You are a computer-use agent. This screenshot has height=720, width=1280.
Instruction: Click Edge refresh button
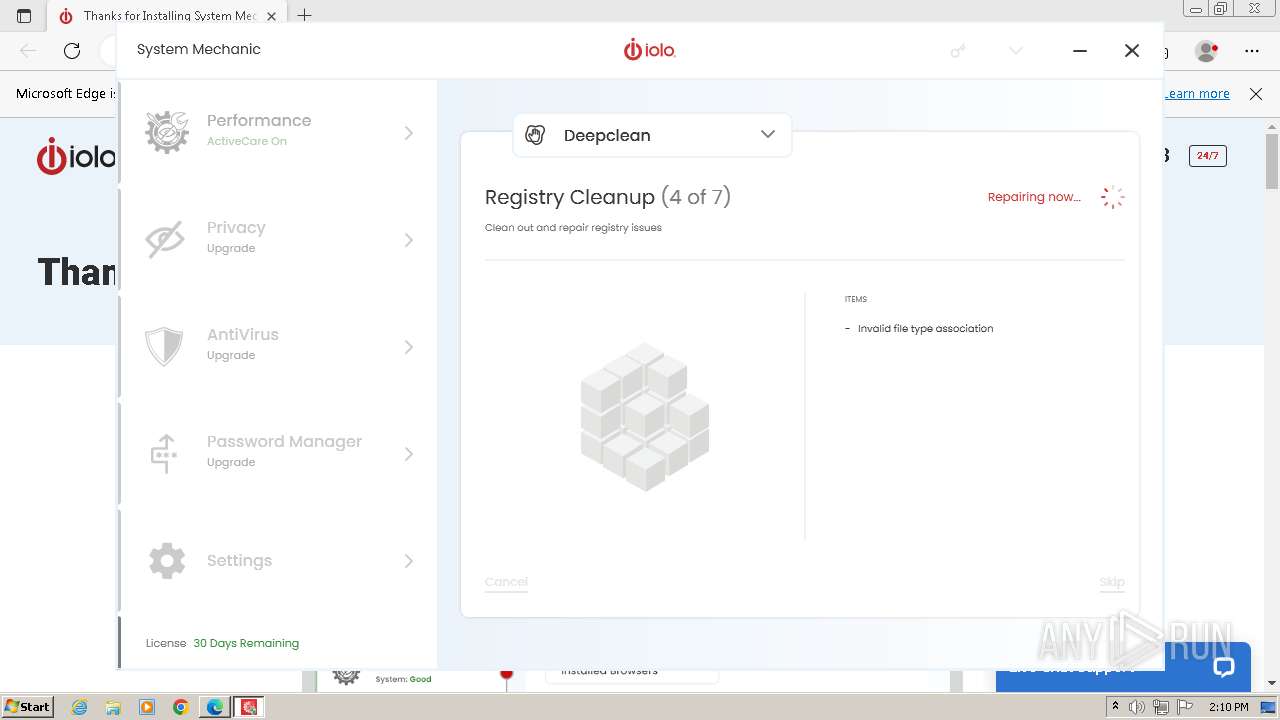point(72,50)
